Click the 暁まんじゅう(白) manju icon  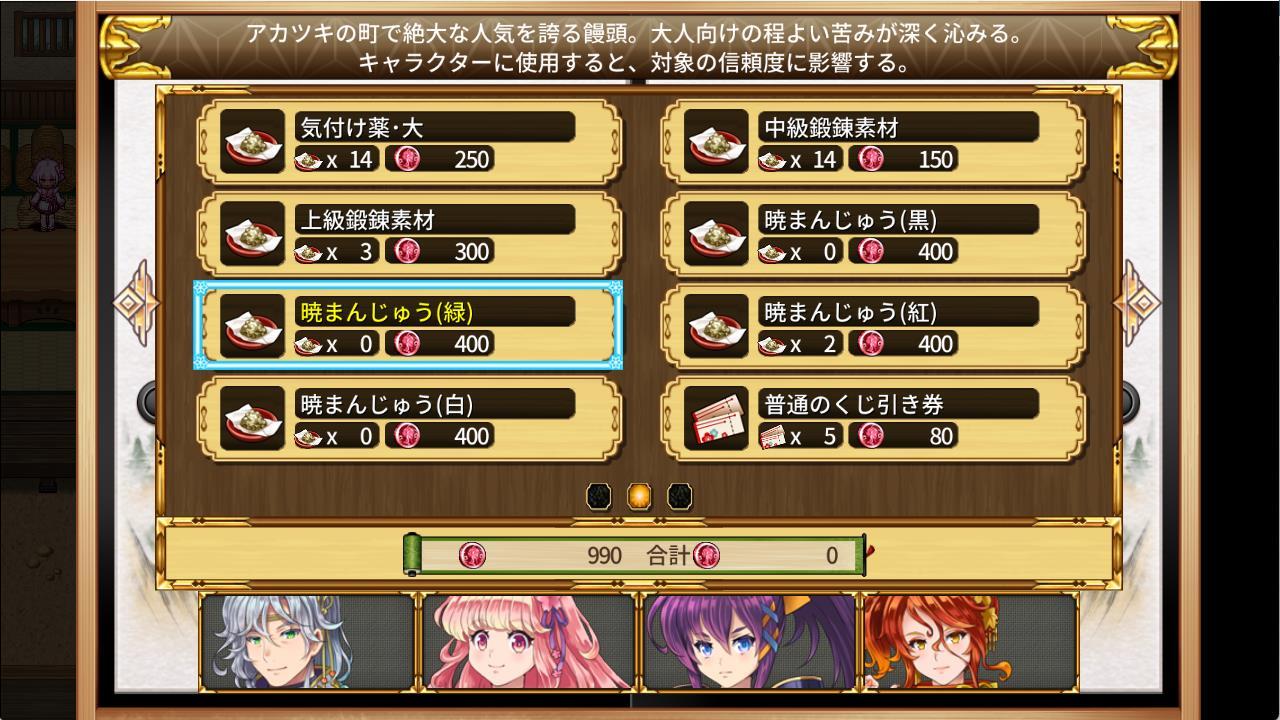click(x=252, y=417)
